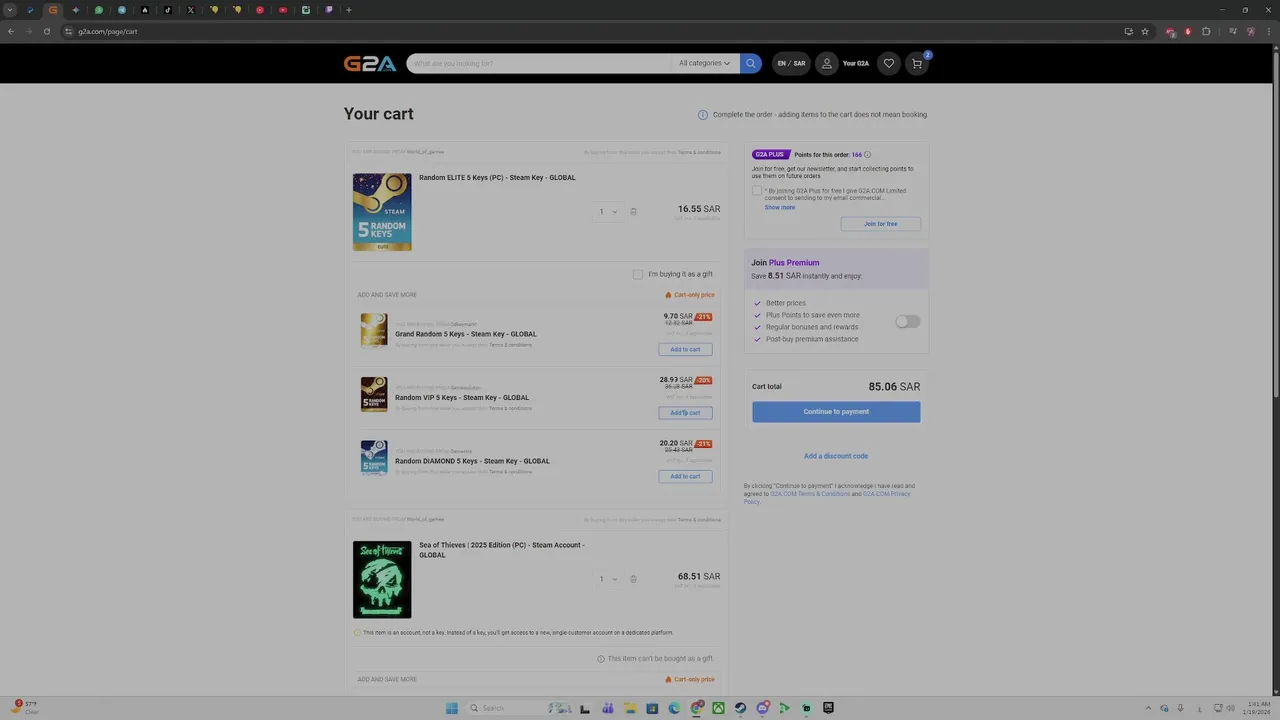1280x720 pixels.
Task: Open the Xbox app from the taskbar
Action: [718, 708]
